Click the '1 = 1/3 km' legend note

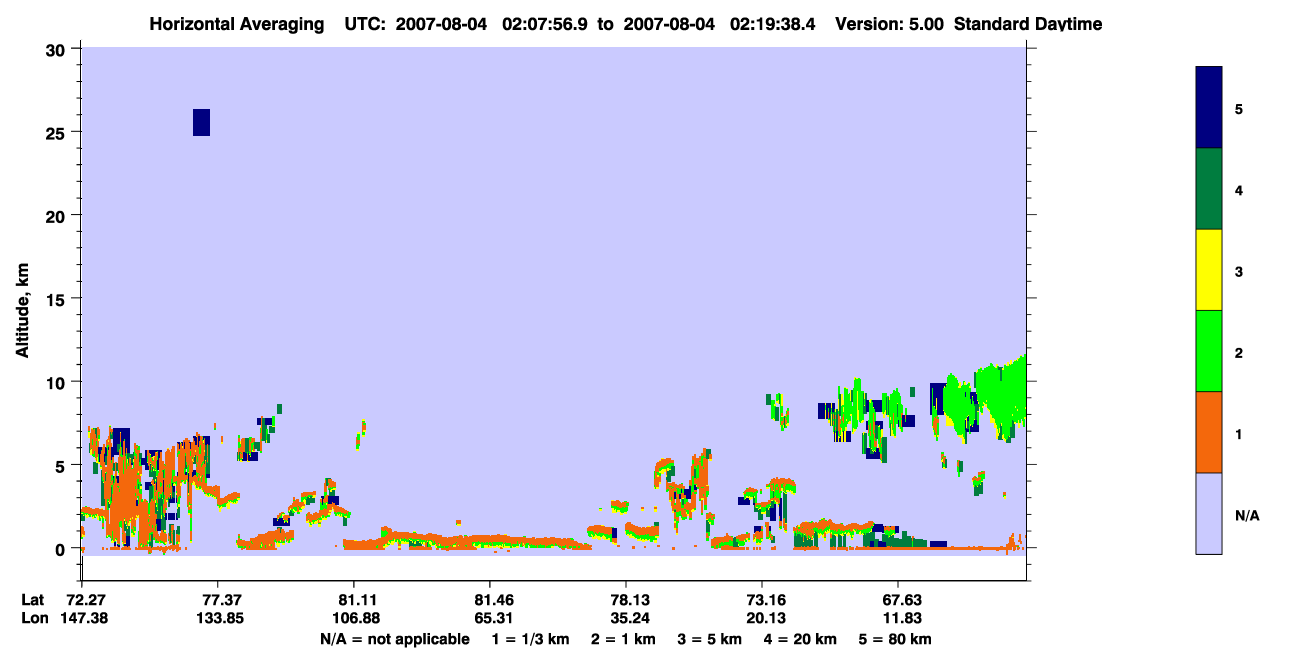pos(531,640)
